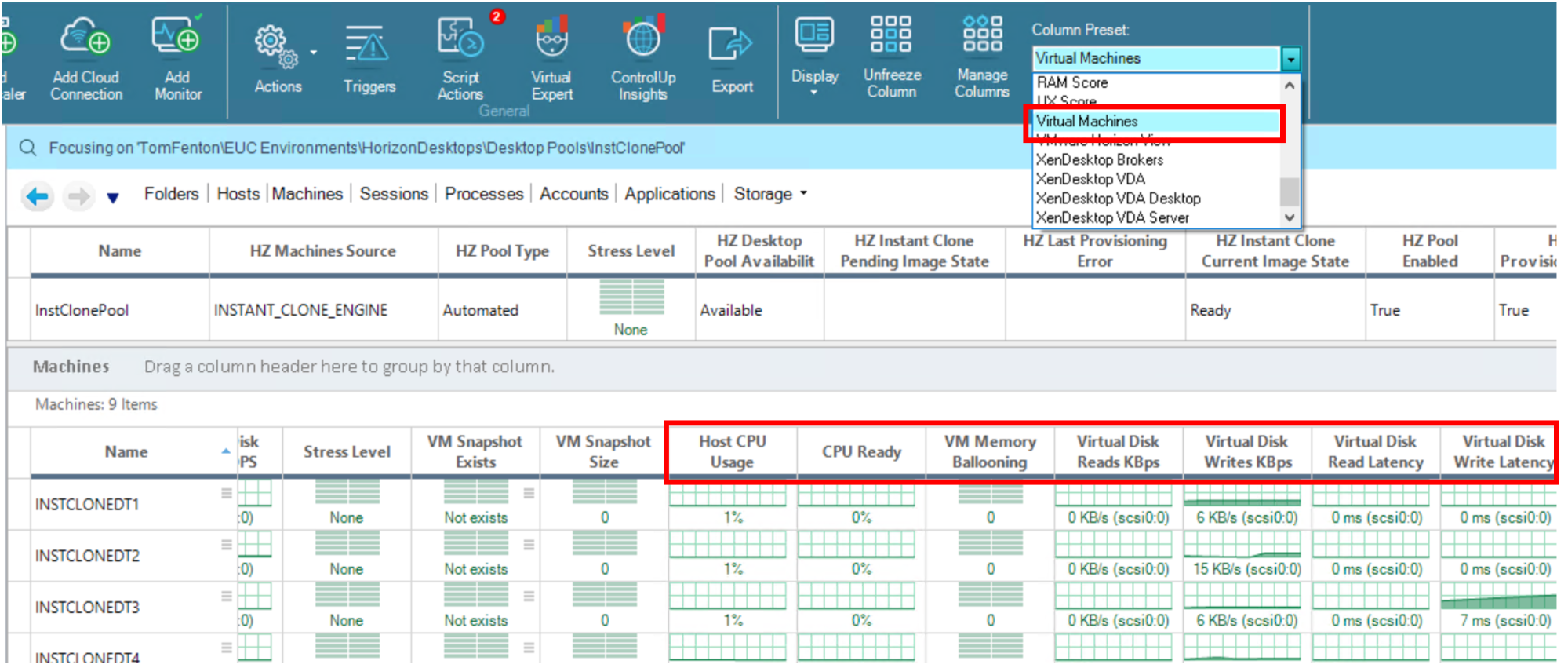1568x668 pixels.
Task: Open the Display options icon
Action: (814, 35)
